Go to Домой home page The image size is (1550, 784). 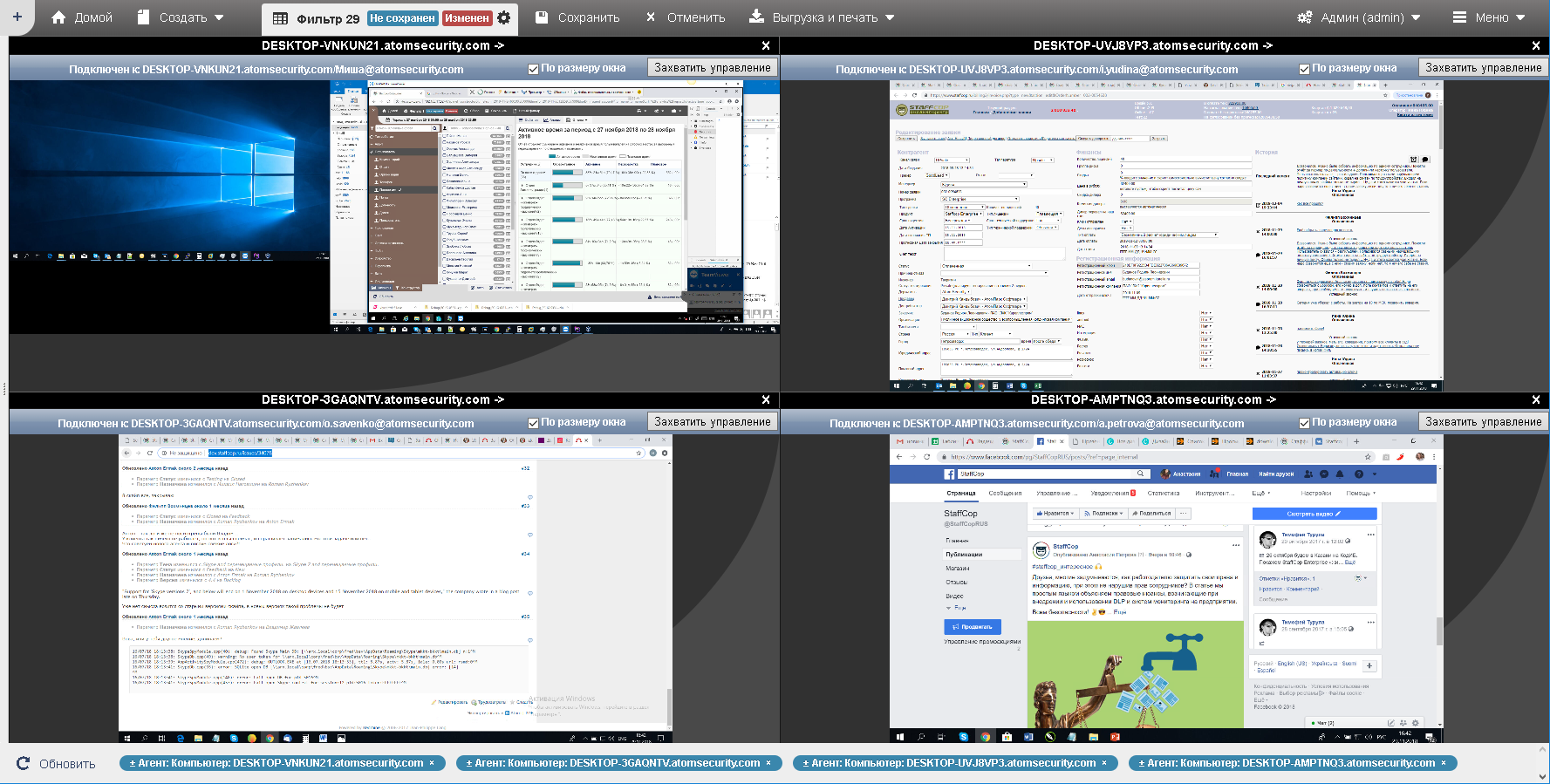coord(82,17)
